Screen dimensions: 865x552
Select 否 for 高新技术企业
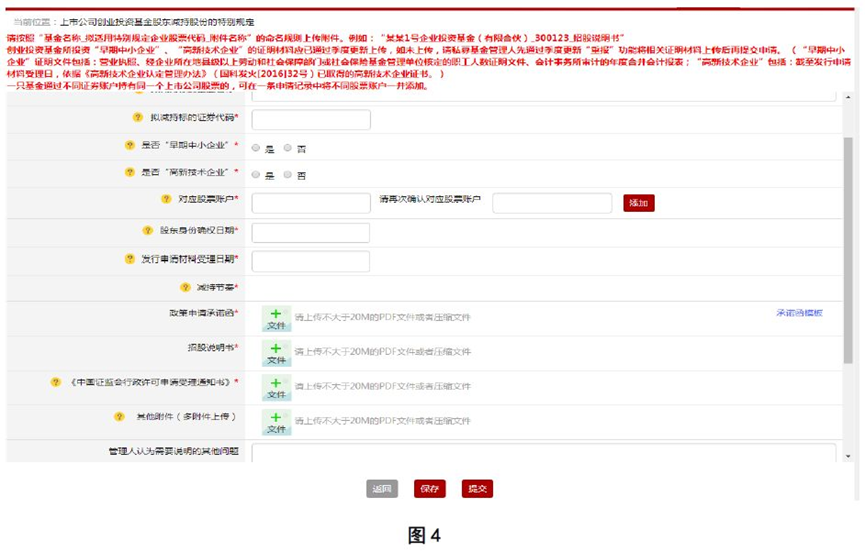[x=287, y=175]
